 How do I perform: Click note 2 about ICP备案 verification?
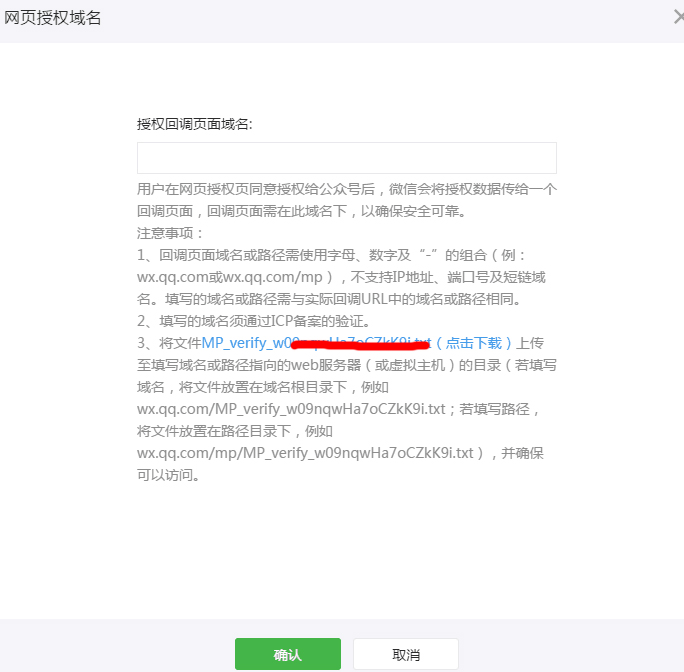pos(254,320)
